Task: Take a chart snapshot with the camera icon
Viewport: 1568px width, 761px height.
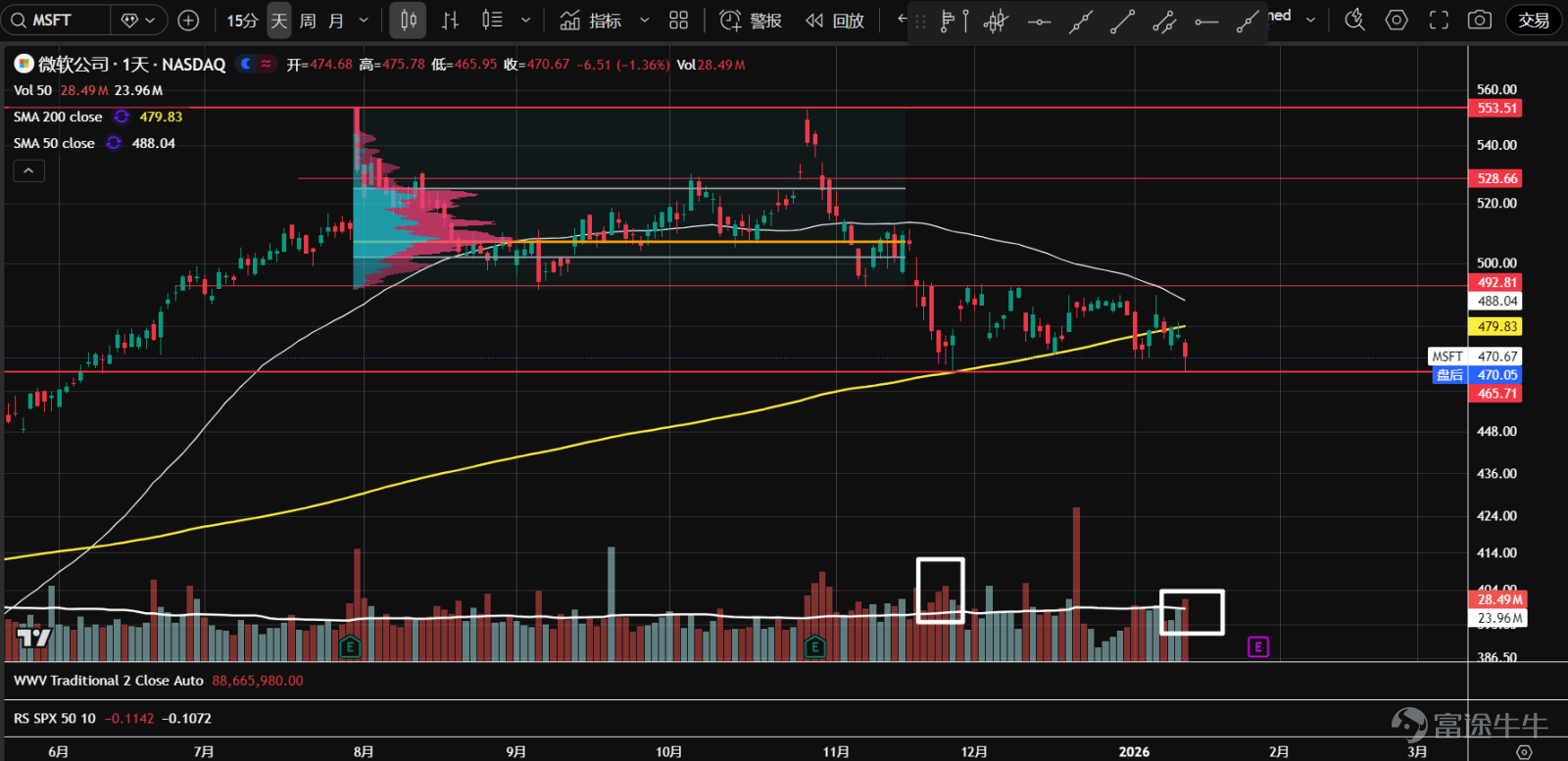Action: tap(1480, 20)
